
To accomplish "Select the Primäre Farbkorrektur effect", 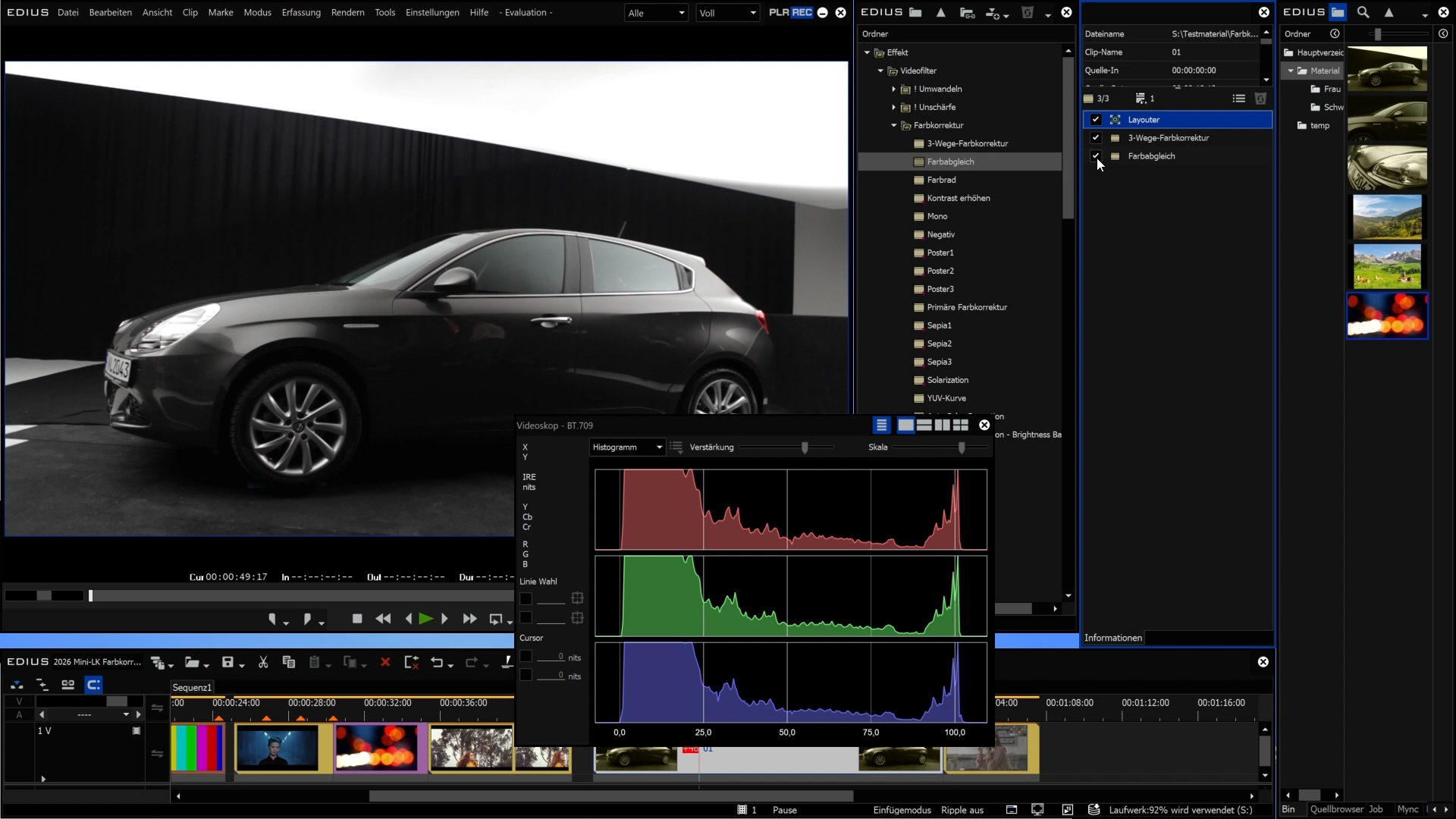I will pos(966,307).
